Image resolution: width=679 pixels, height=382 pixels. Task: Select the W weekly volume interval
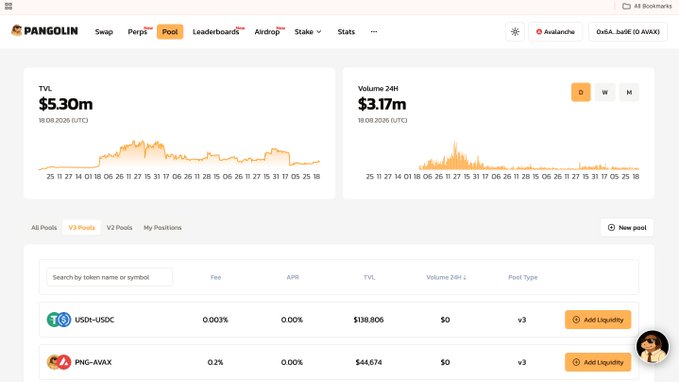(x=605, y=92)
